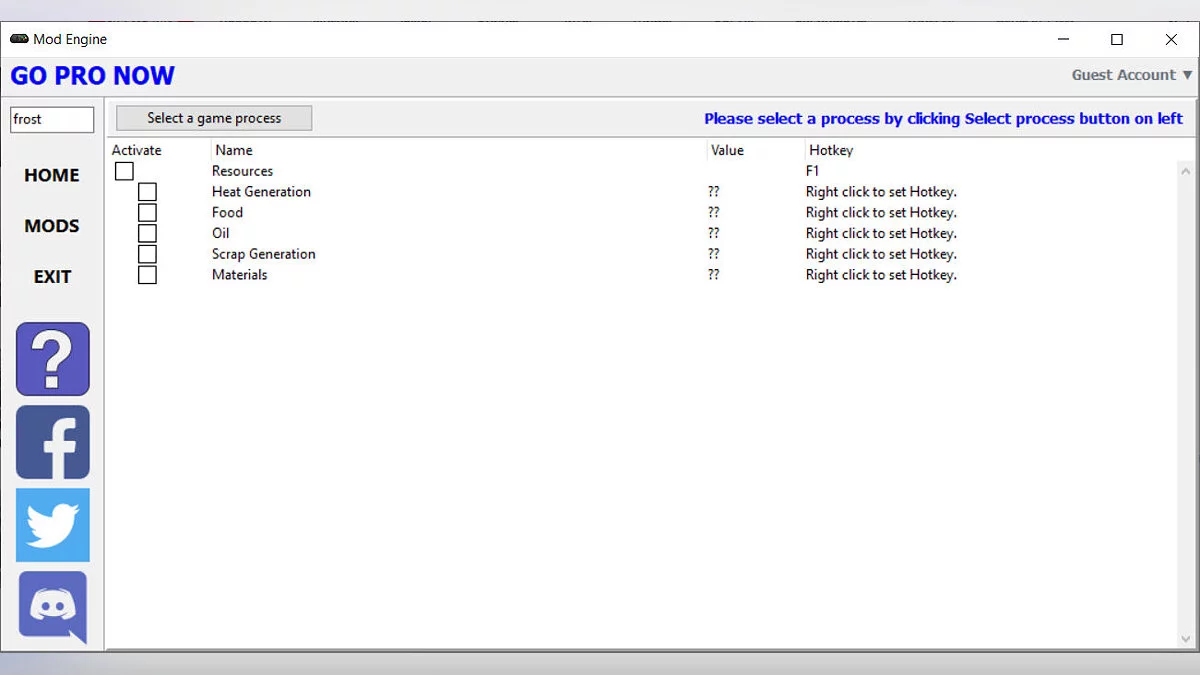Image resolution: width=1200 pixels, height=675 pixels.
Task: Go to the HOME section
Action: 52,175
